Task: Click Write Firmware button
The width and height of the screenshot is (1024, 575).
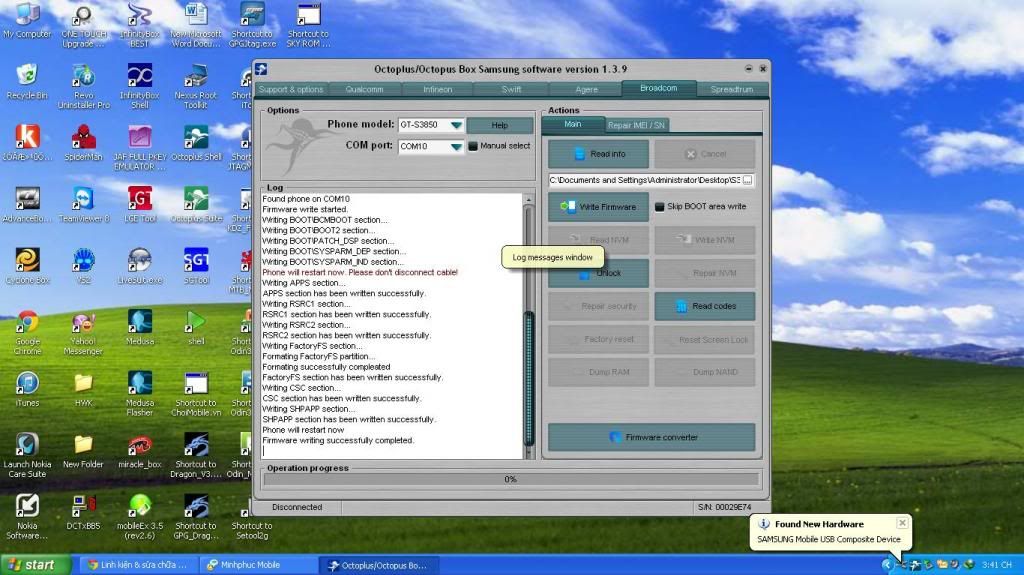Action: (x=598, y=206)
